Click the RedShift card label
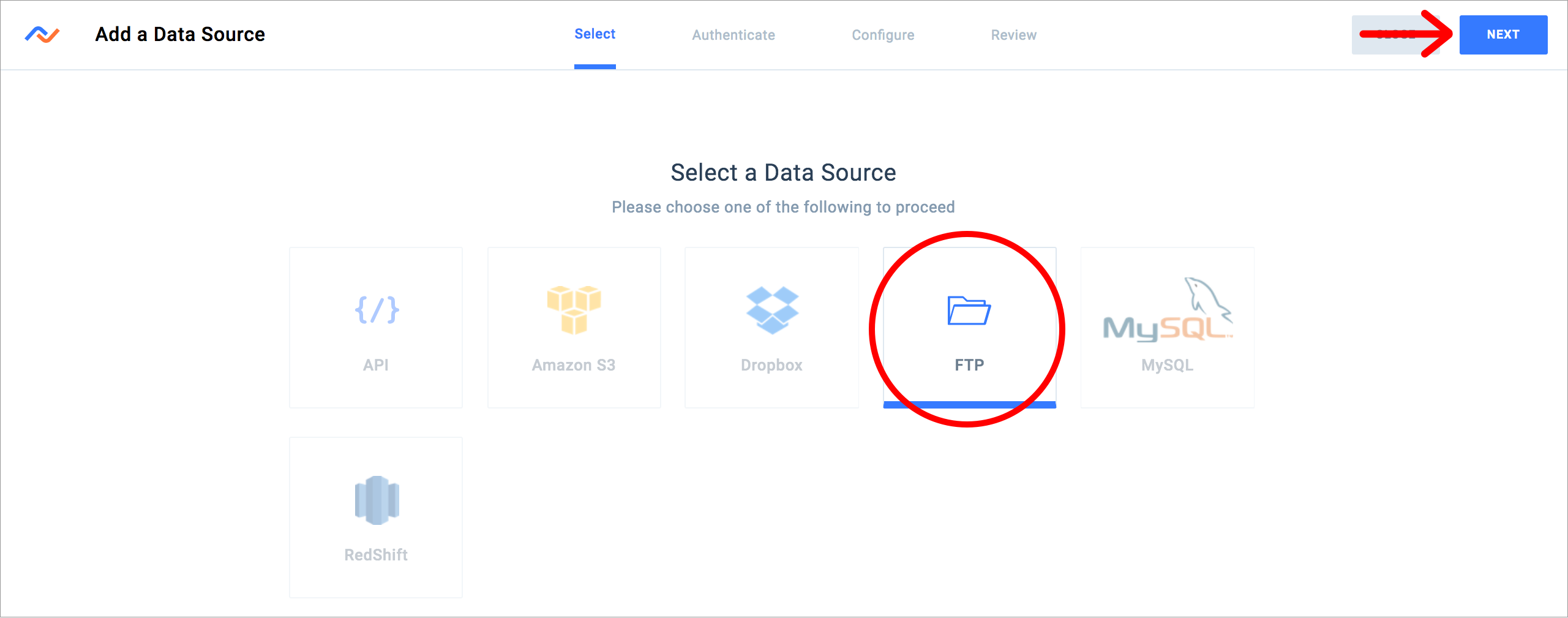Viewport: 1568px width, 618px height. (376, 555)
